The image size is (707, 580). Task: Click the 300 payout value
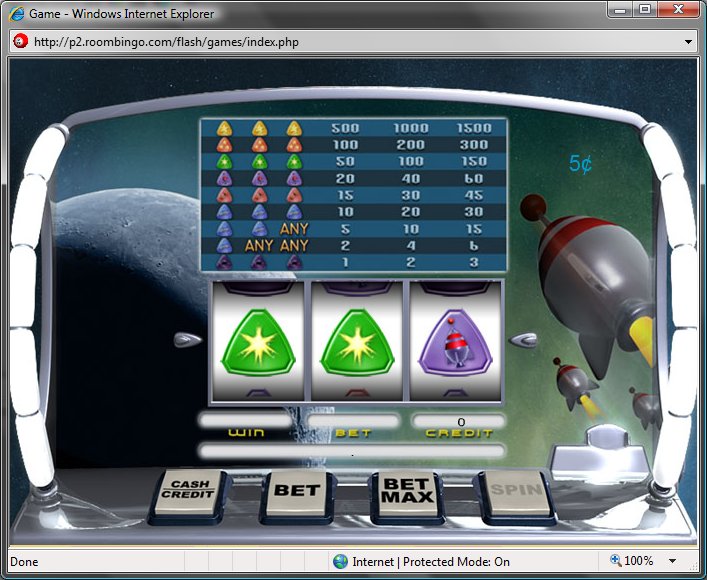[x=473, y=145]
